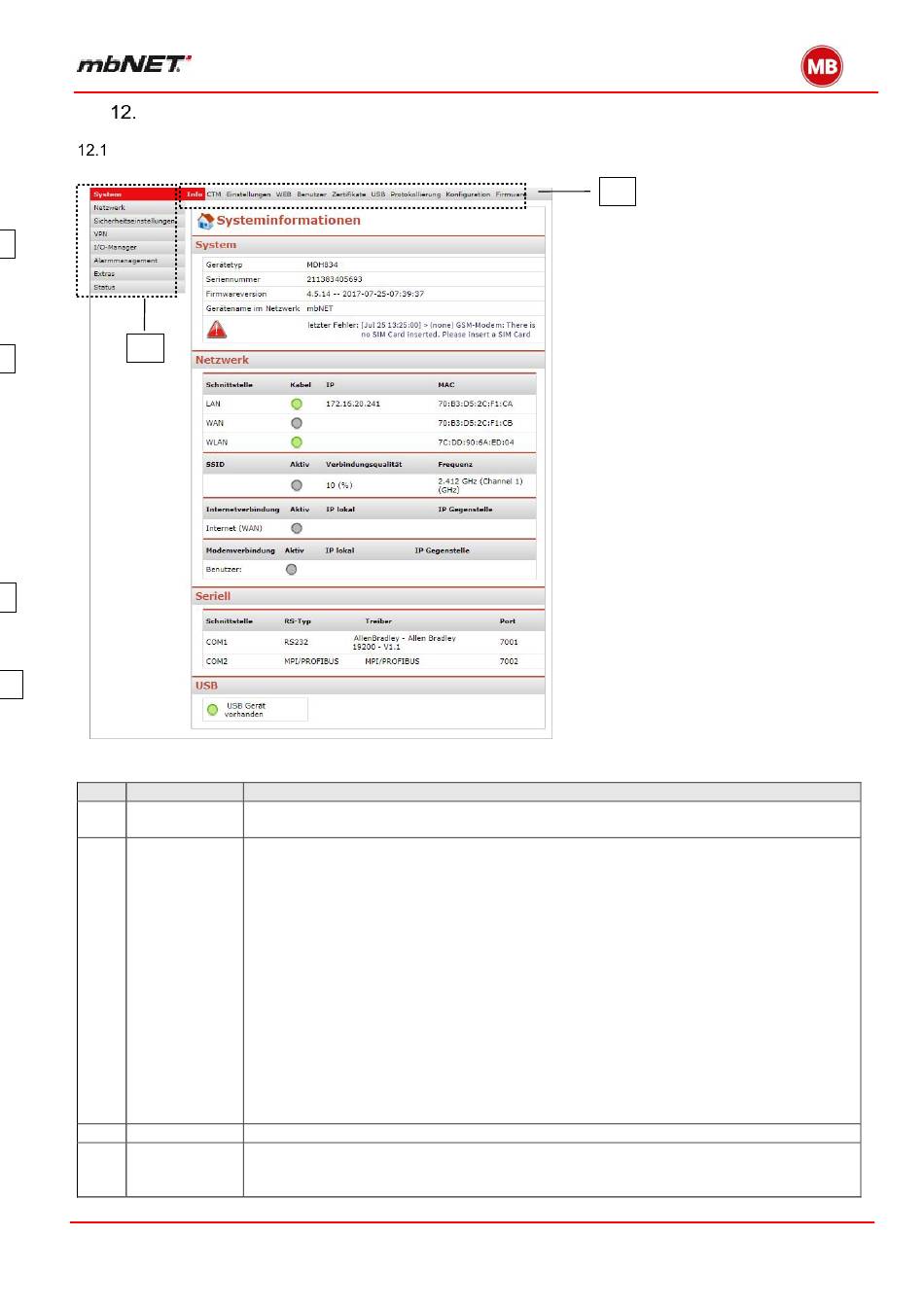Image resolution: width=924 pixels, height=1307 pixels.
Task: Click the USB section heading
Action: click(x=206, y=686)
